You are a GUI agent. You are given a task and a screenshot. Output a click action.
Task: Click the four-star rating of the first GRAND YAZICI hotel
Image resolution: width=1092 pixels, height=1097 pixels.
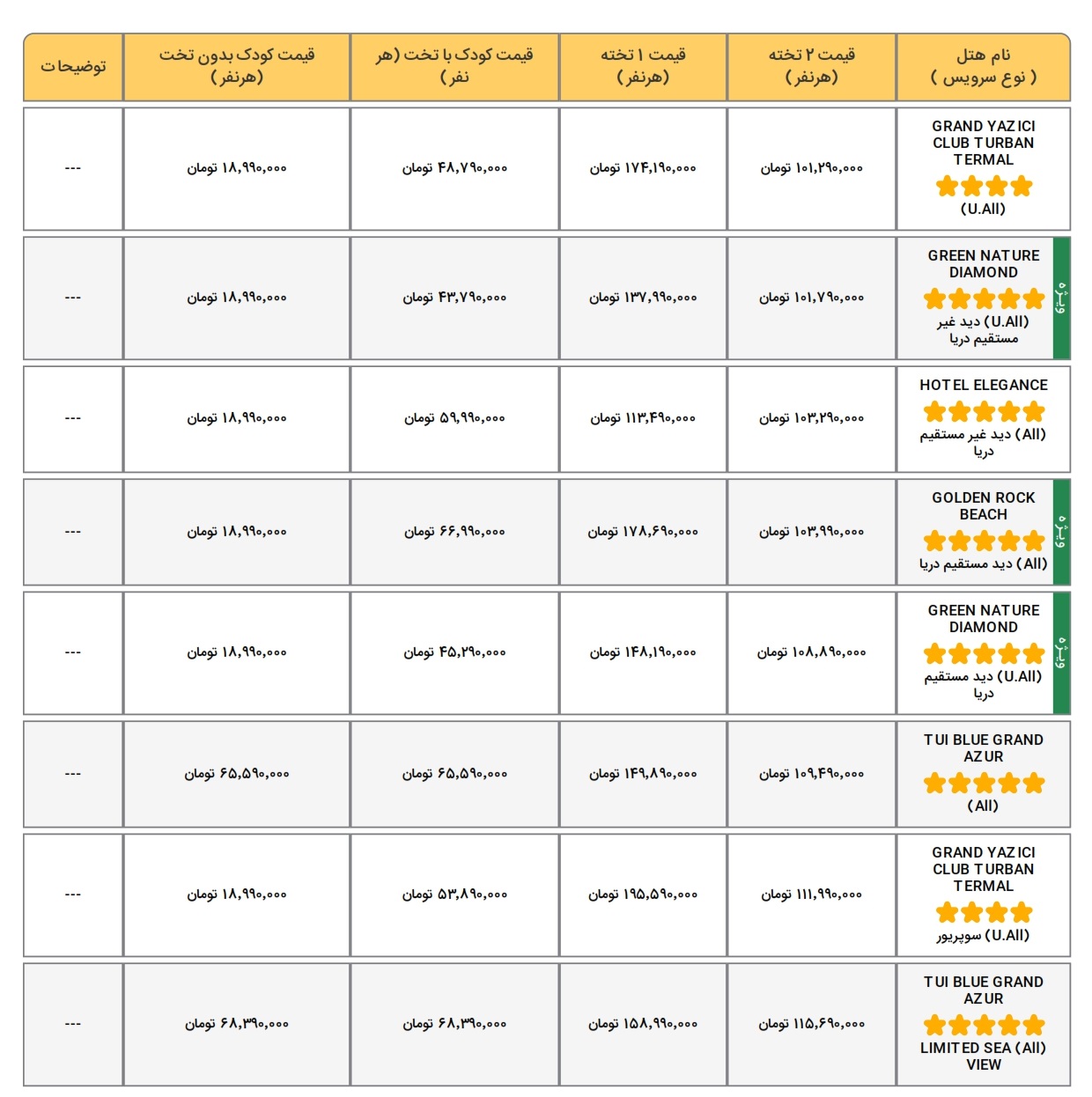tap(984, 186)
